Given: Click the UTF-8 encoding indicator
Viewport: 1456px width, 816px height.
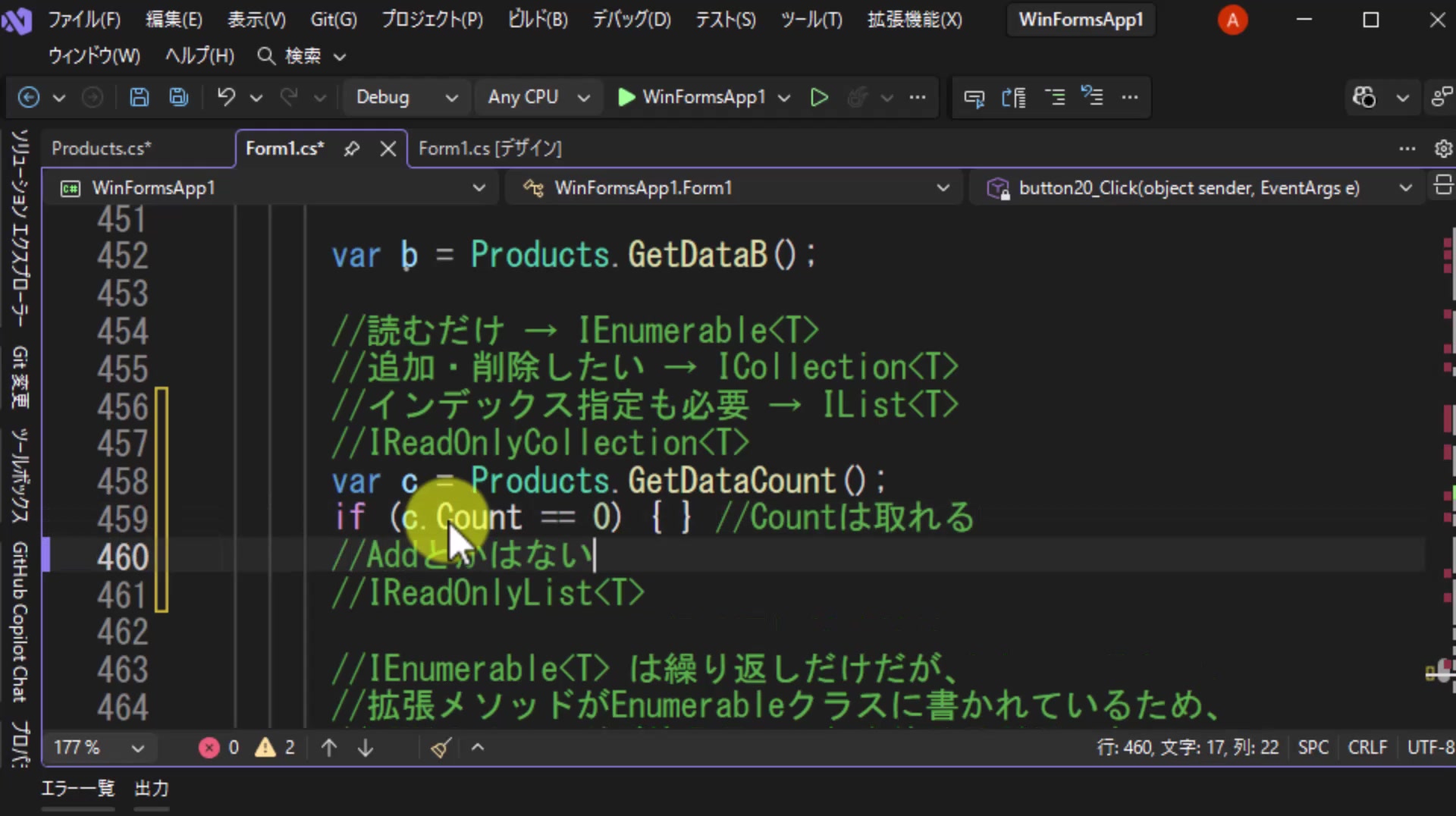Looking at the screenshot, I should (x=1430, y=748).
